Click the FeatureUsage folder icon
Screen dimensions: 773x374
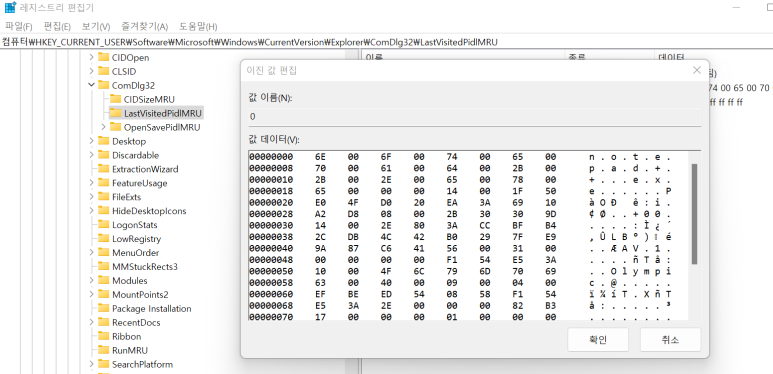(x=103, y=183)
